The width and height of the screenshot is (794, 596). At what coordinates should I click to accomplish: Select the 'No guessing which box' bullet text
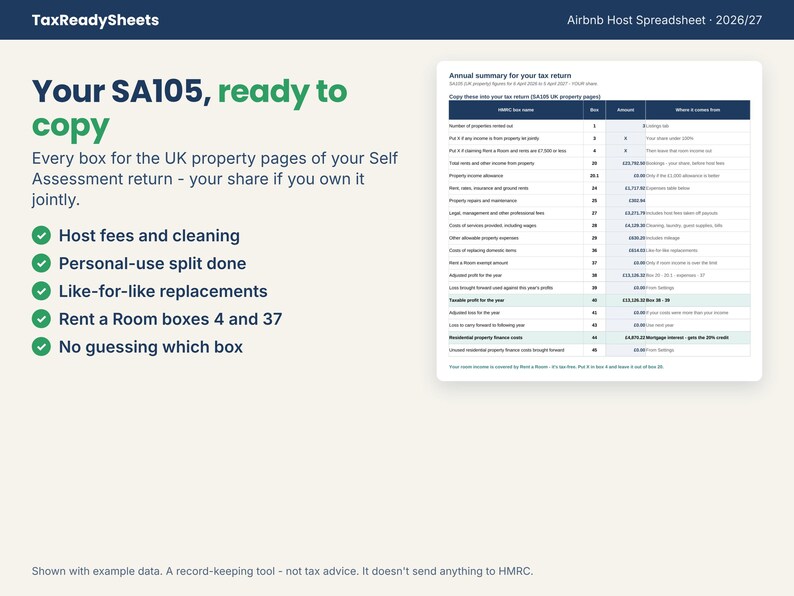point(151,347)
